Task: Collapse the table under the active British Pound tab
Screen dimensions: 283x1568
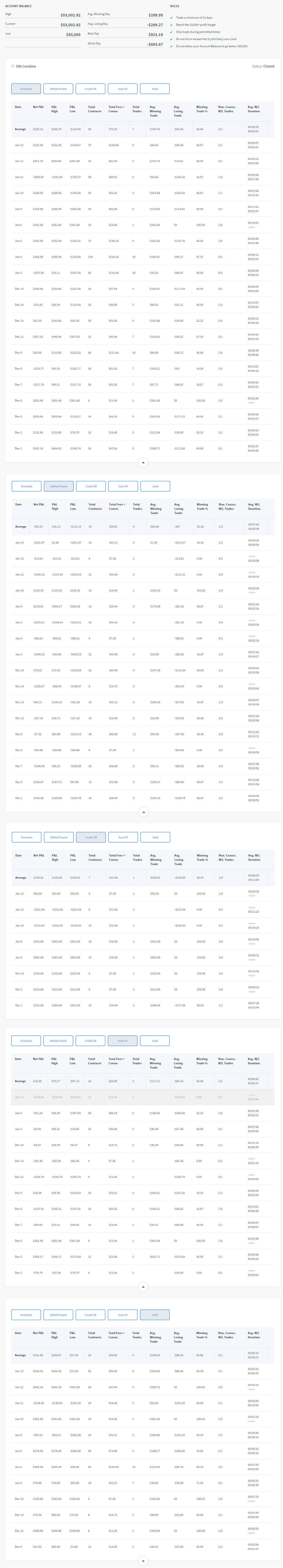Action: coord(144,812)
